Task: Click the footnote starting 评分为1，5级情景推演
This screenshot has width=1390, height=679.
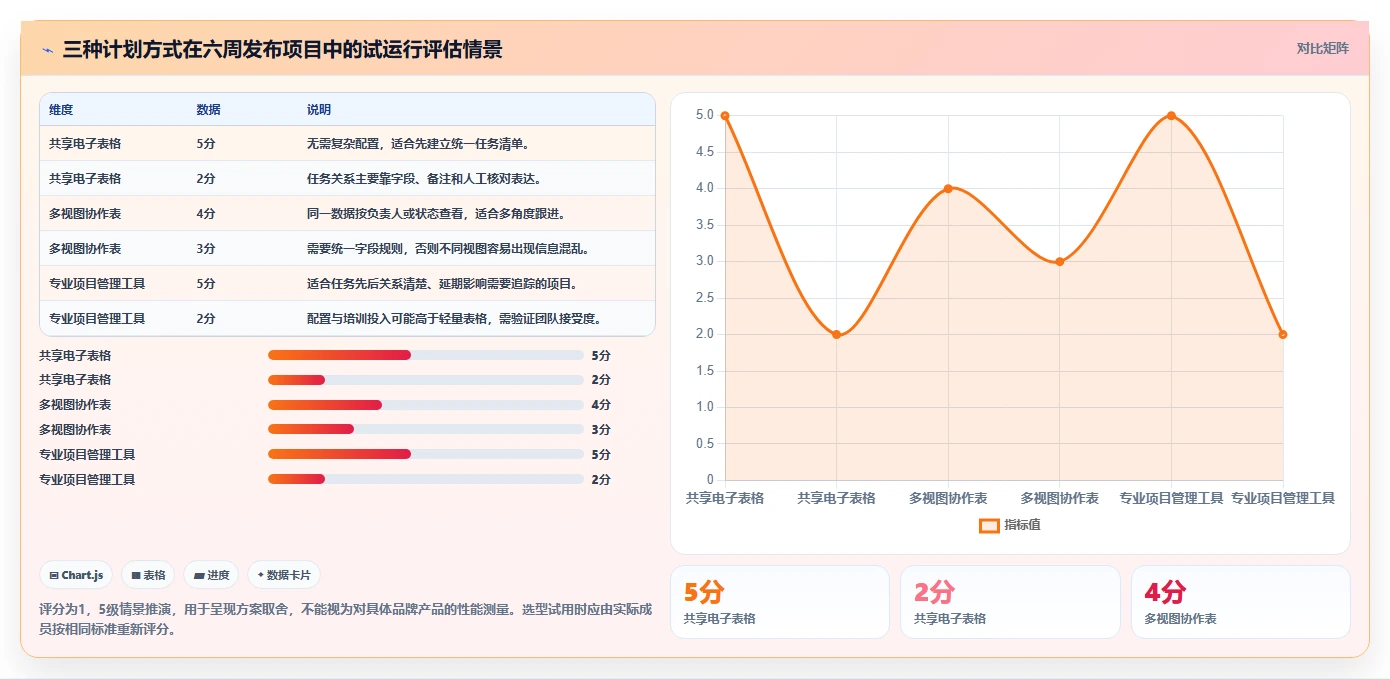Action: (346, 619)
